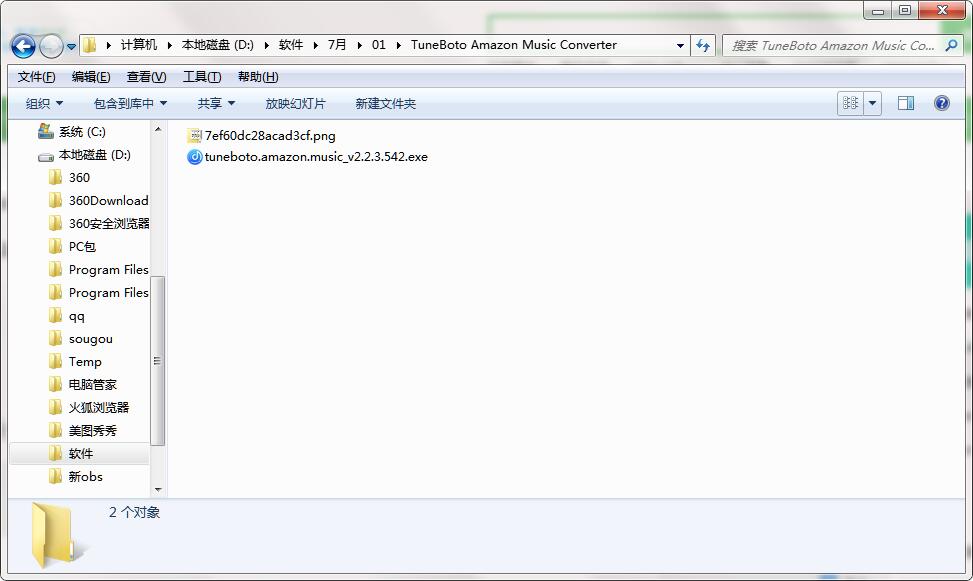Open recent pages dropdown beside Forward arrow
Image resolution: width=973 pixels, height=581 pixels.
pos(71,47)
